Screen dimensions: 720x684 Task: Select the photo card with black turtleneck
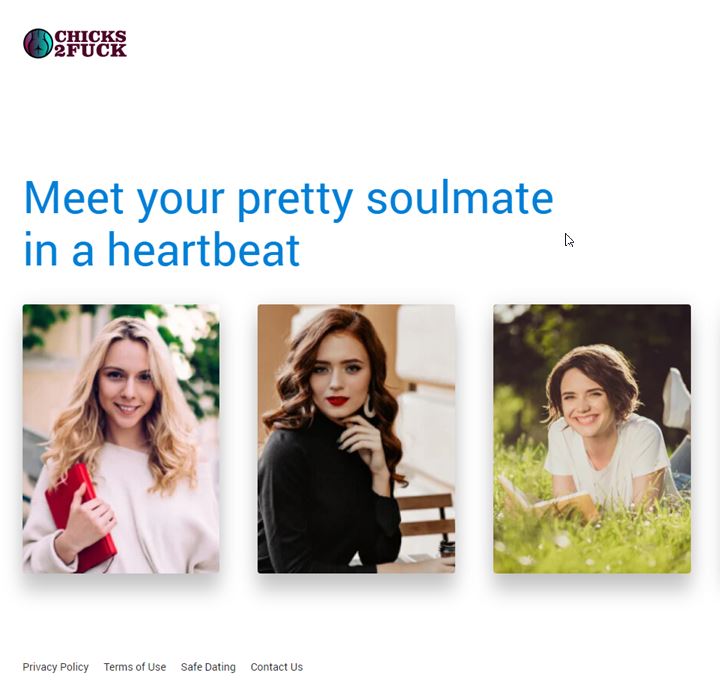click(356, 438)
